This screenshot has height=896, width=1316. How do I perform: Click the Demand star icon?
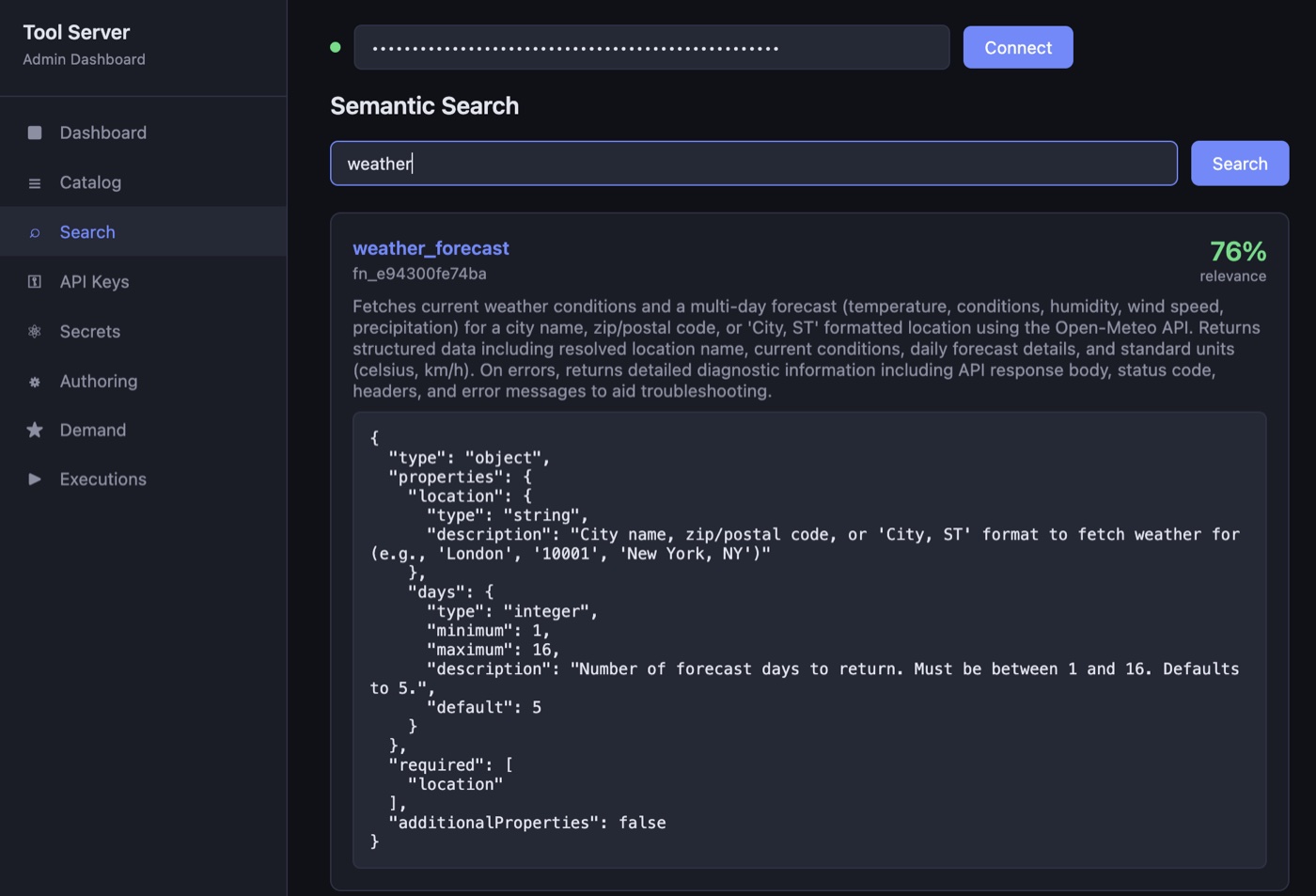(x=35, y=430)
